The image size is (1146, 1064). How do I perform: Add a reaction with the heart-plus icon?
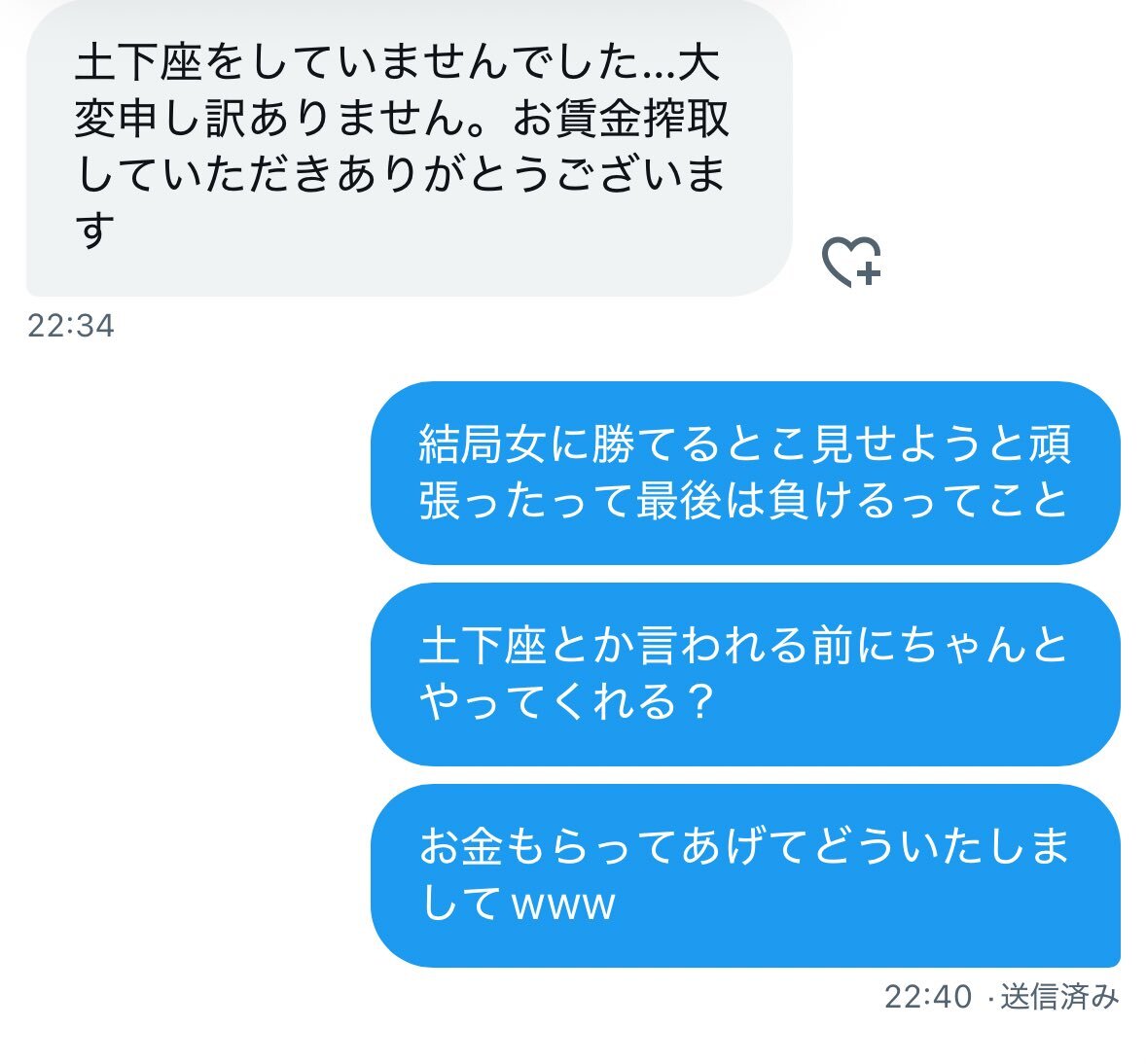tap(851, 262)
